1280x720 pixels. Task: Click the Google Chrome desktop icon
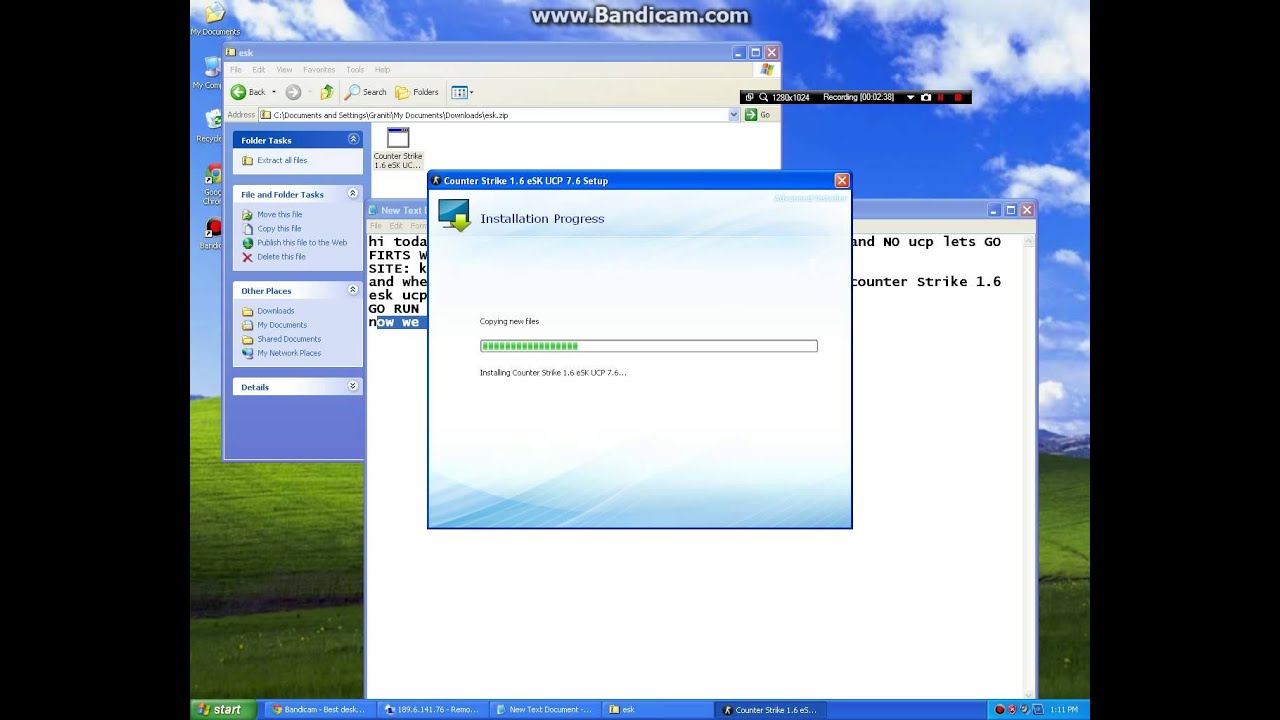(x=212, y=184)
